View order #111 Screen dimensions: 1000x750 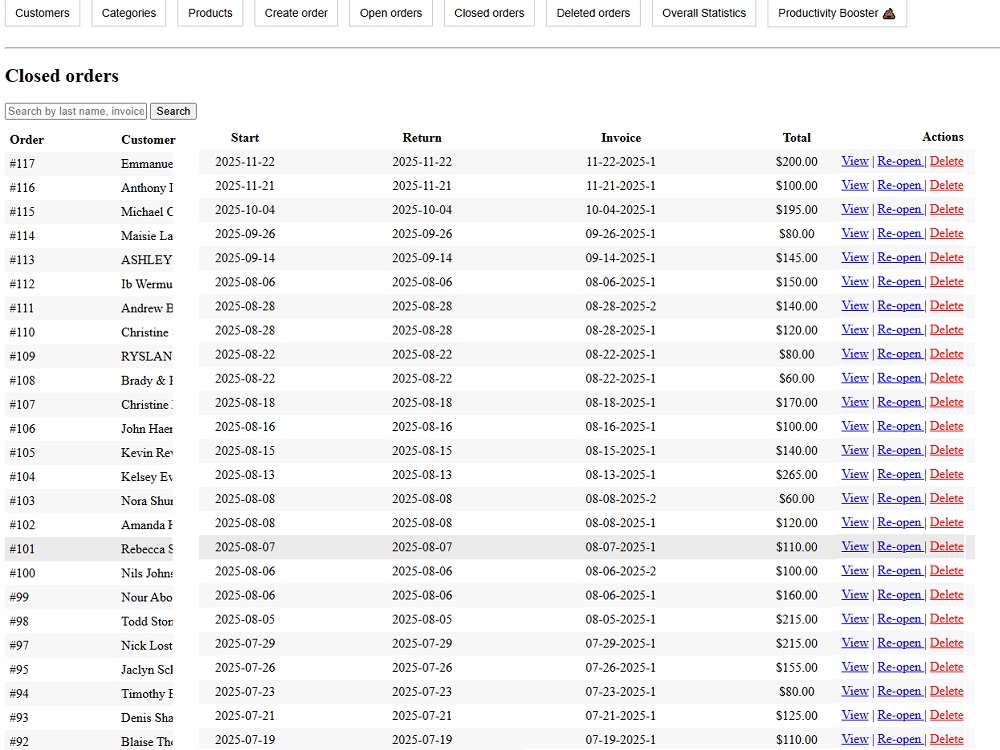tap(855, 305)
